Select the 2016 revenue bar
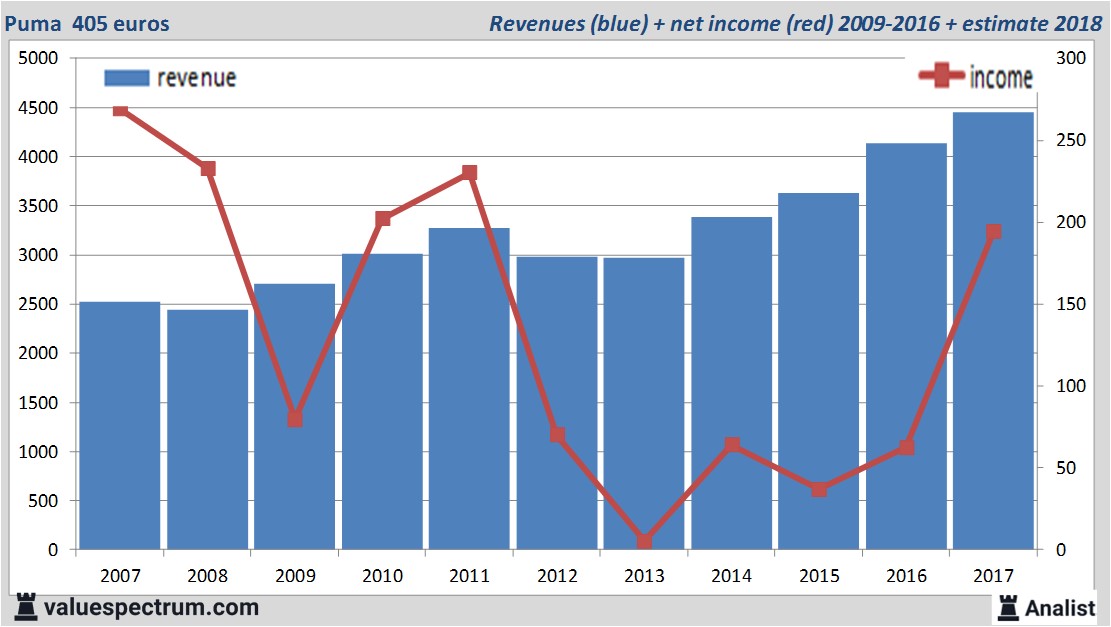1111x627 pixels. tap(906, 350)
